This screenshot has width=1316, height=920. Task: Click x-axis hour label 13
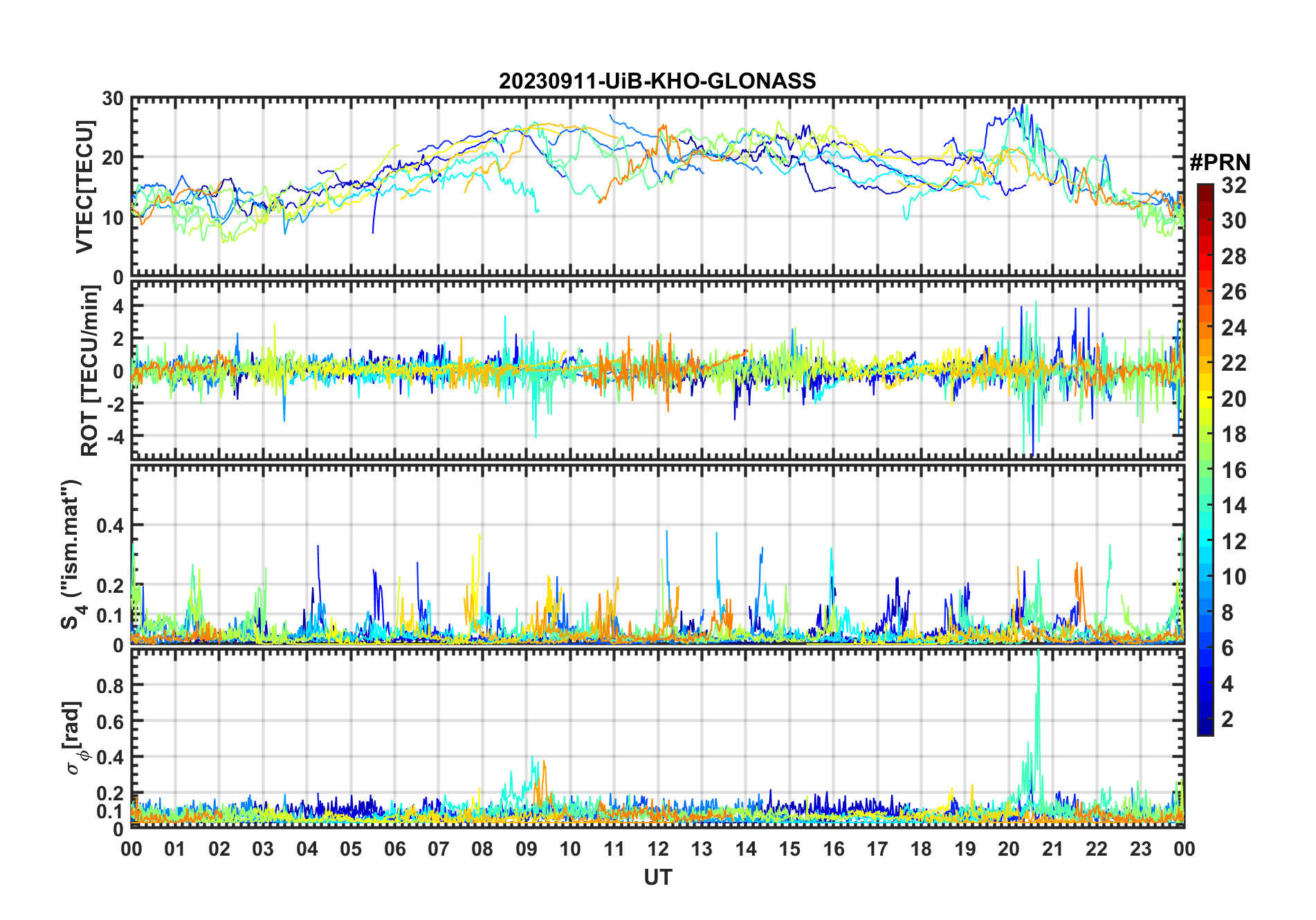point(702,849)
